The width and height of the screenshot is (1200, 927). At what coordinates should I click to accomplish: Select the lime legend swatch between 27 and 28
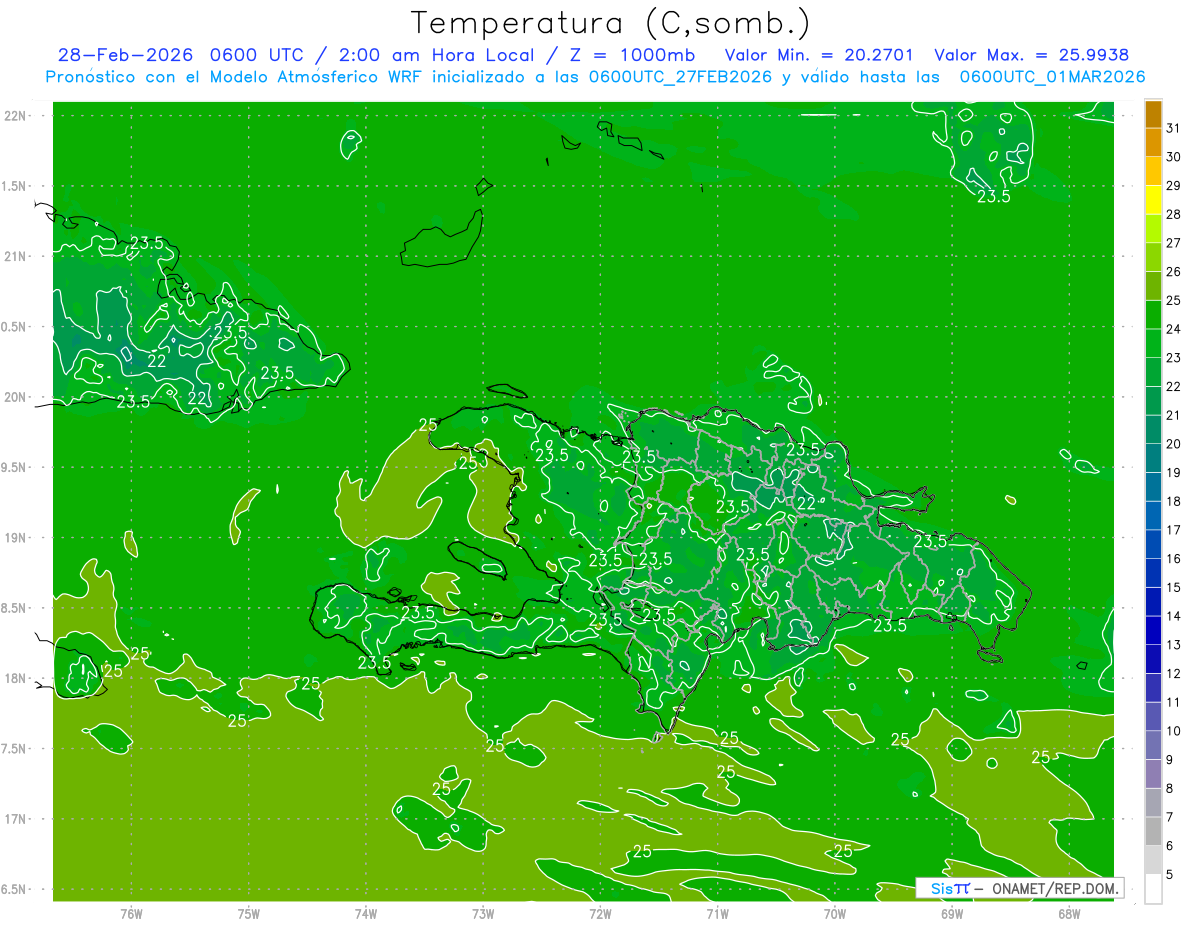tap(1153, 229)
